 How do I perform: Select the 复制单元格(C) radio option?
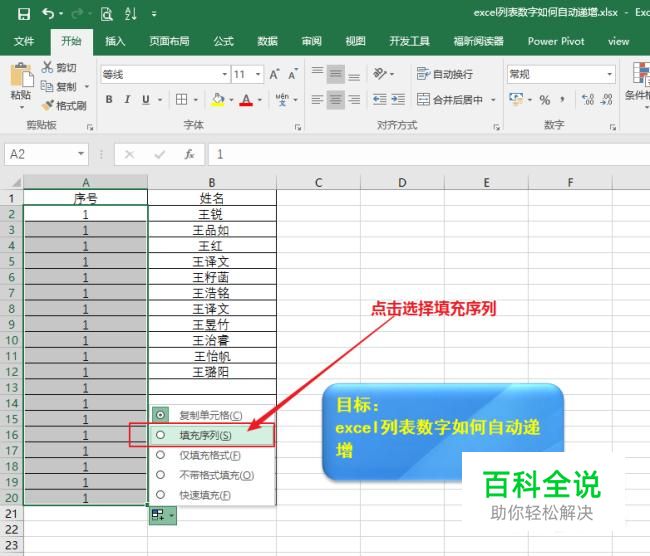[x=160, y=415]
